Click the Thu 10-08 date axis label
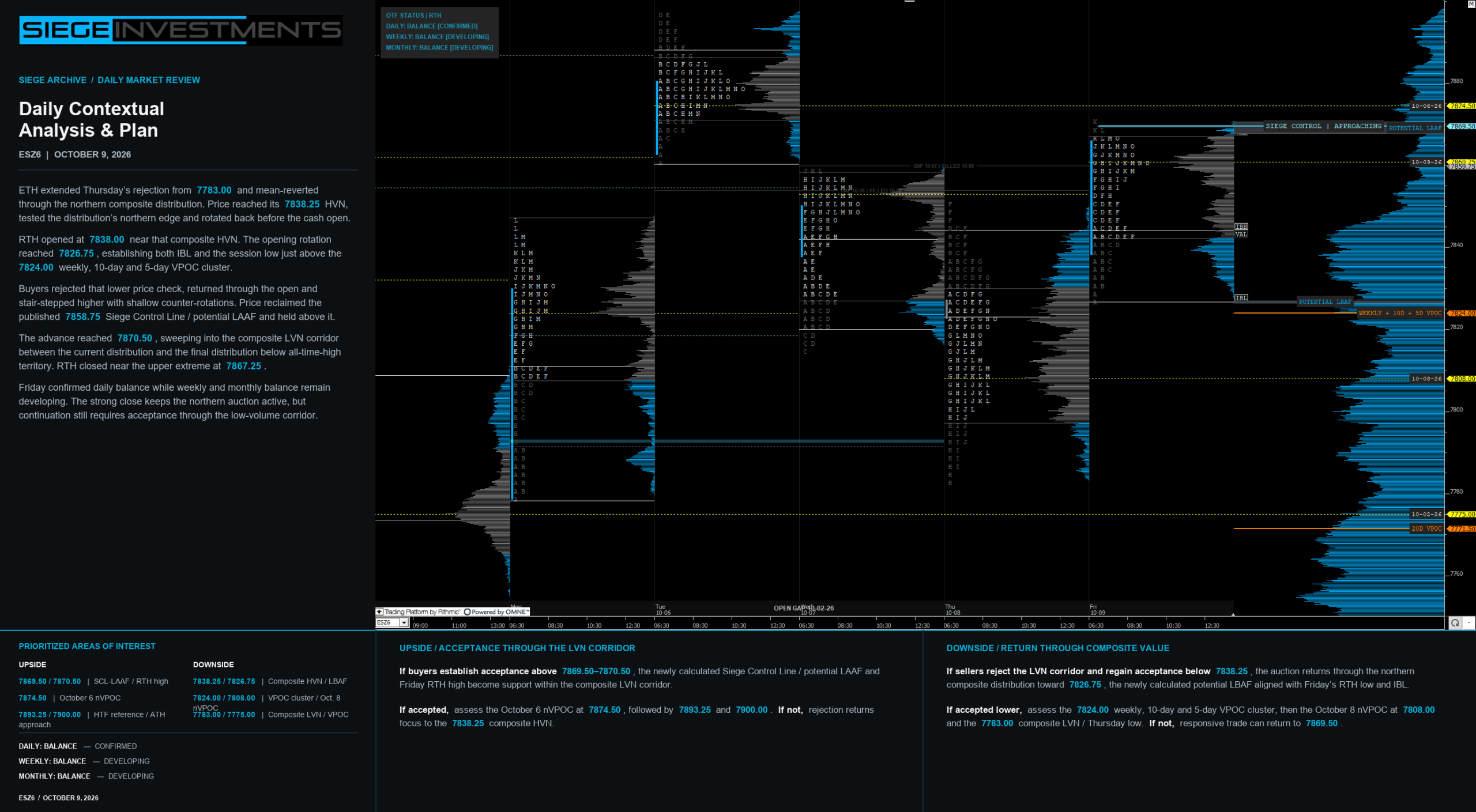This screenshot has width=1476, height=812. click(x=952, y=610)
